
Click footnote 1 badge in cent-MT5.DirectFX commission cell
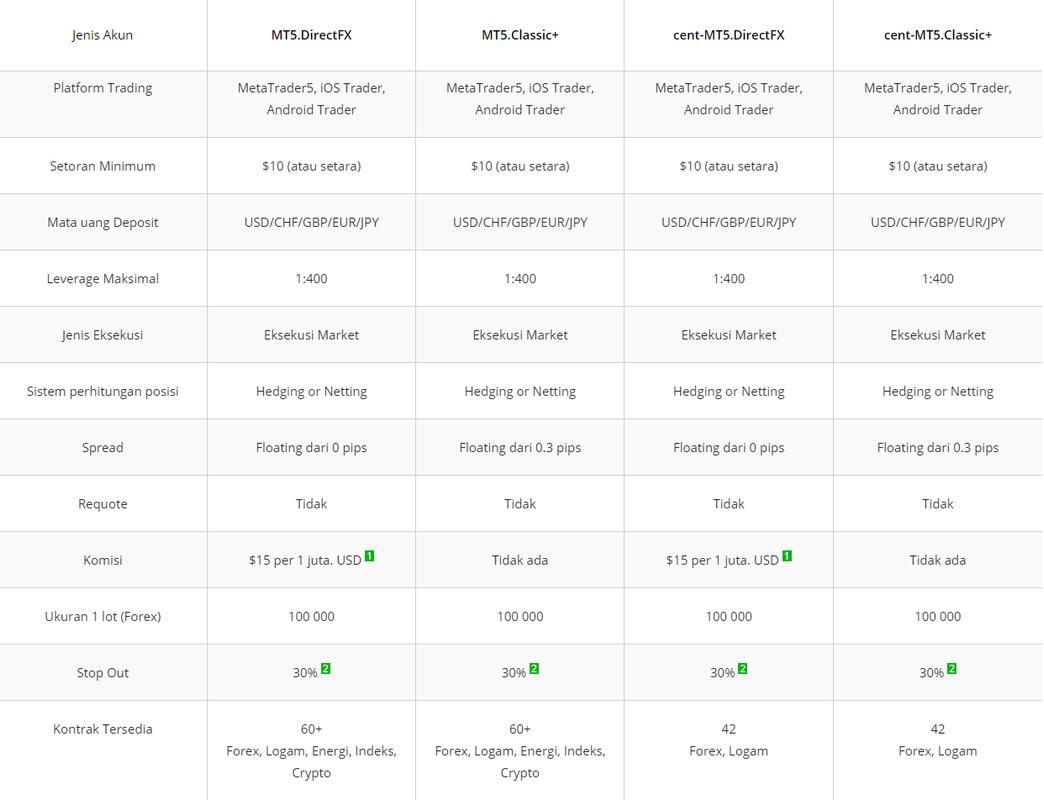(x=787, y=556)
